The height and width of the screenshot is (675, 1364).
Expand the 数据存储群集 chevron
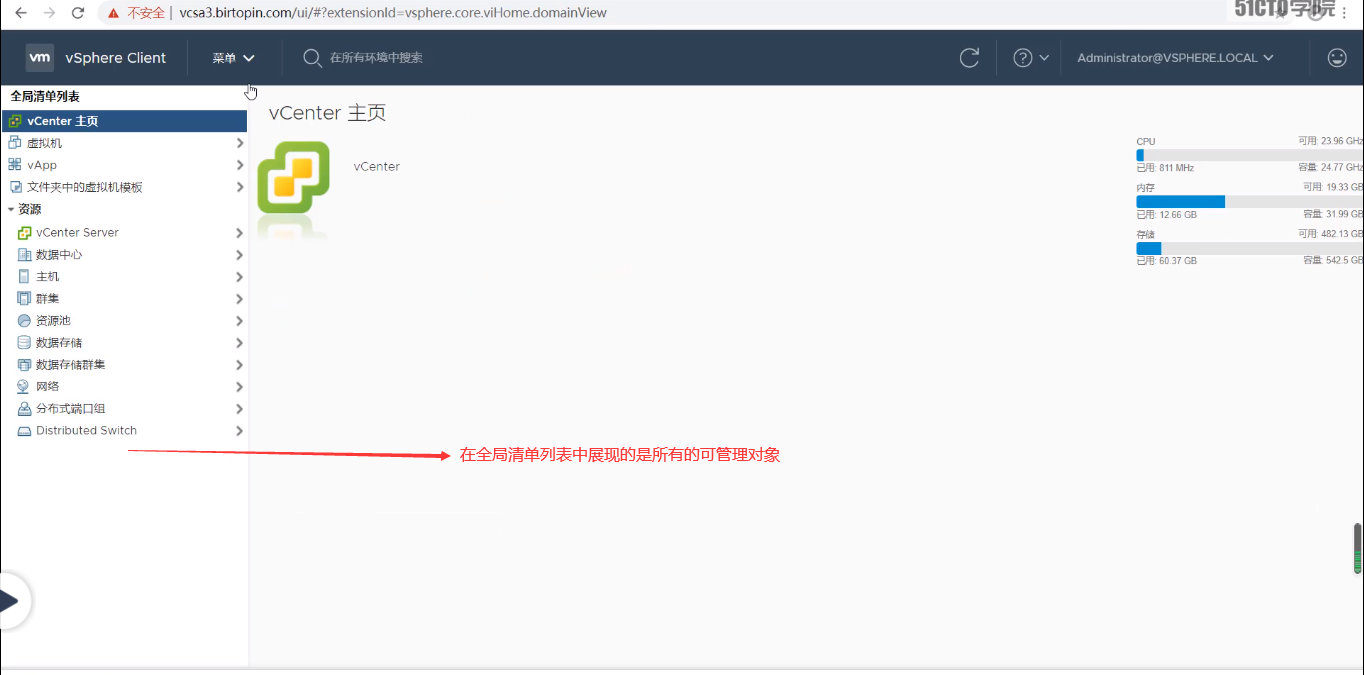[239, 365]
